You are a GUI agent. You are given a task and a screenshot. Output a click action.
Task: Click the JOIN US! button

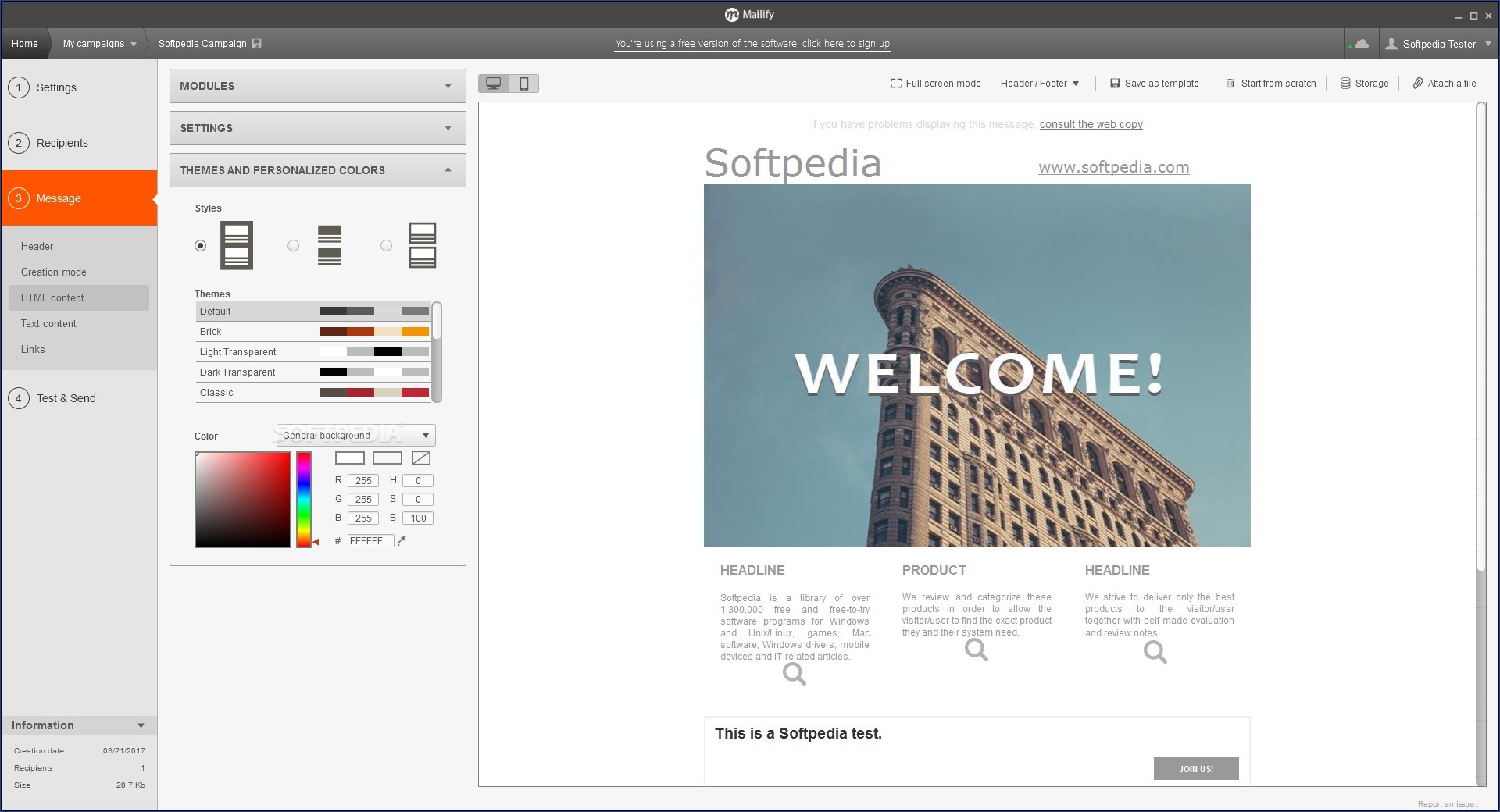[1195, 768]
